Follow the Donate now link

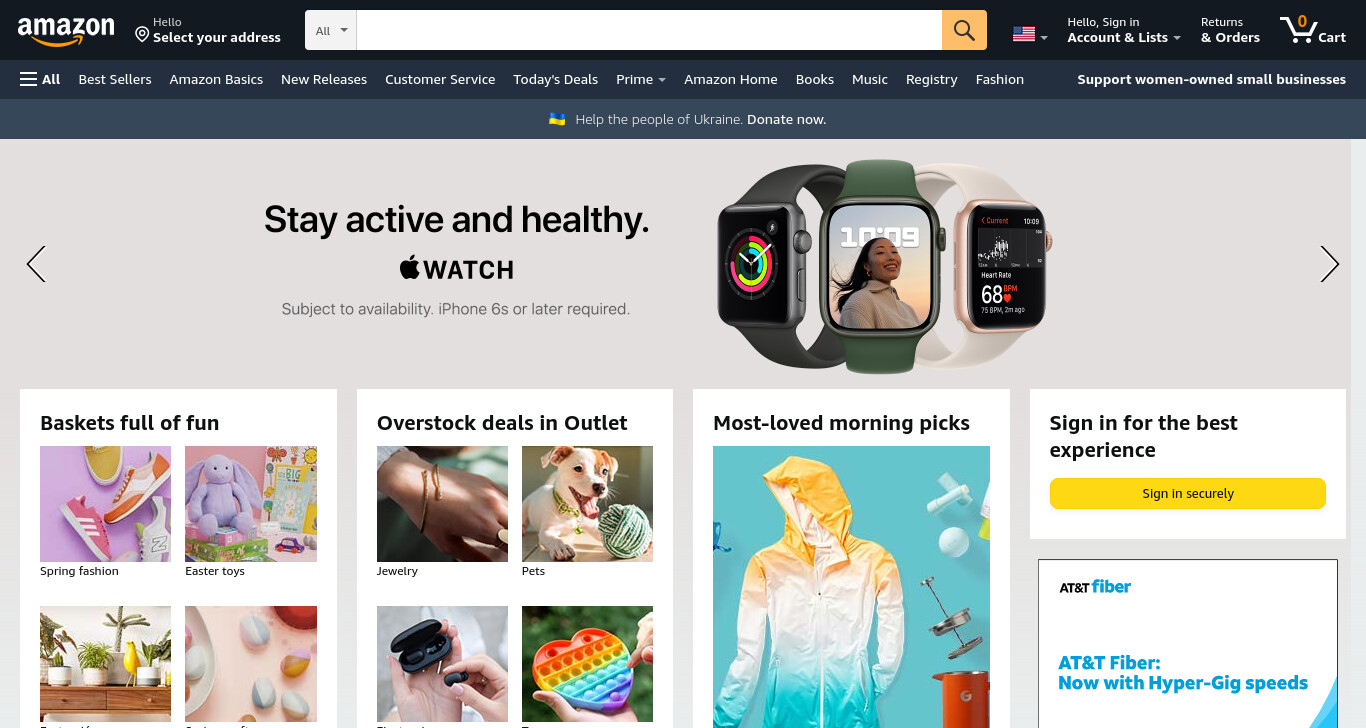[x=786, y=119]
